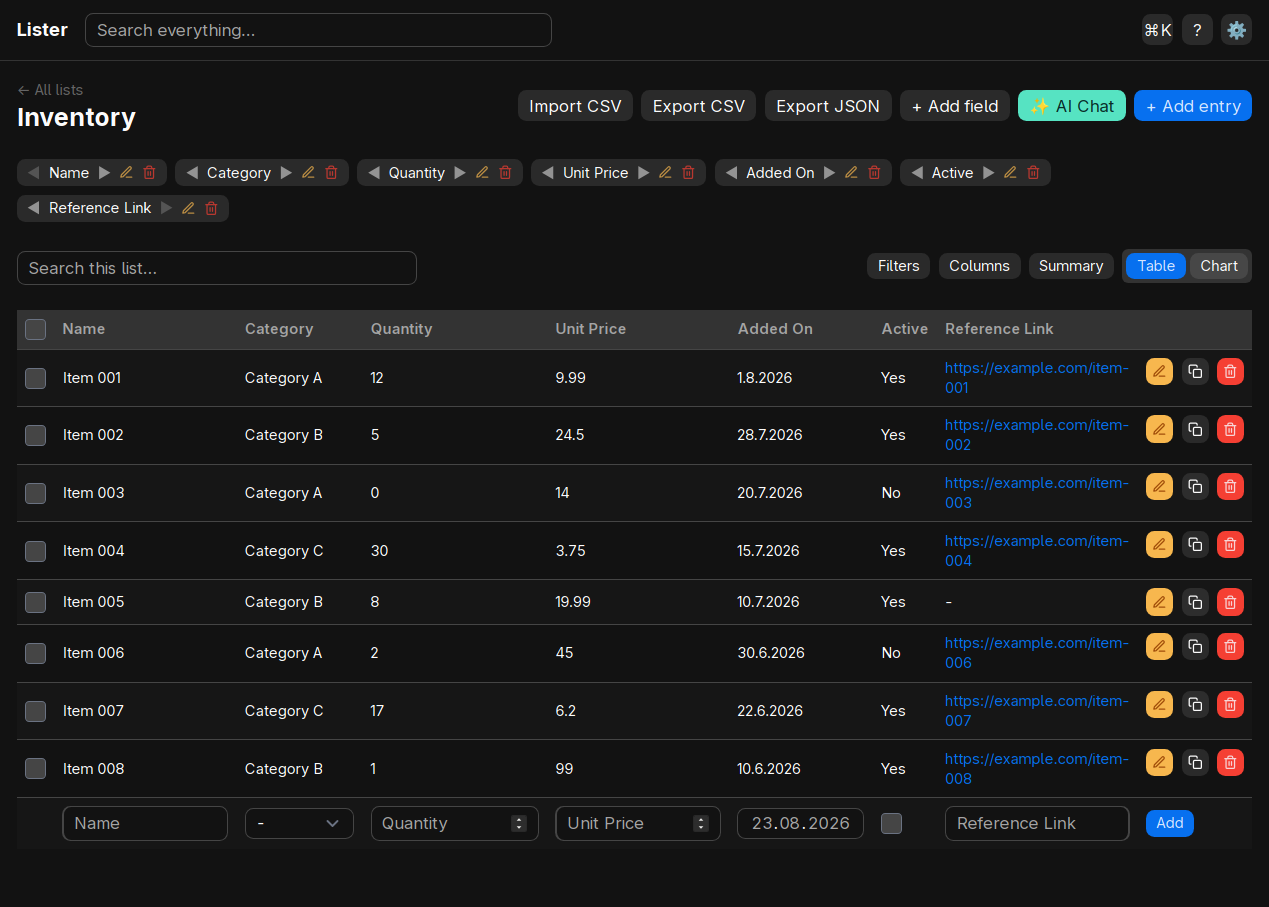Tick the Active checkbox in new entry row
This screenshot has height=907, width=1269.
tap(891, 823)
